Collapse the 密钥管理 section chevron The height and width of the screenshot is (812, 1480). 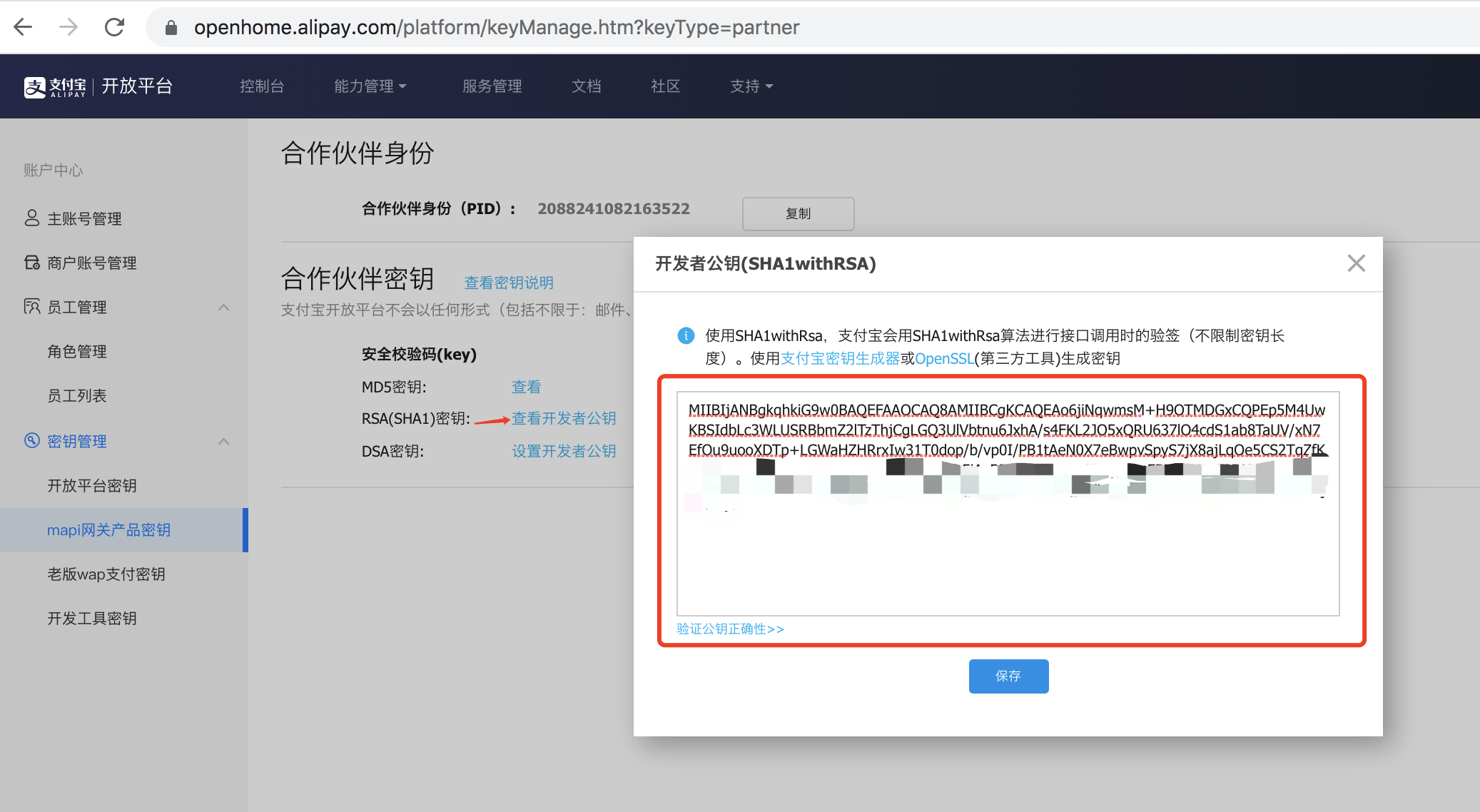click(223, 442)
